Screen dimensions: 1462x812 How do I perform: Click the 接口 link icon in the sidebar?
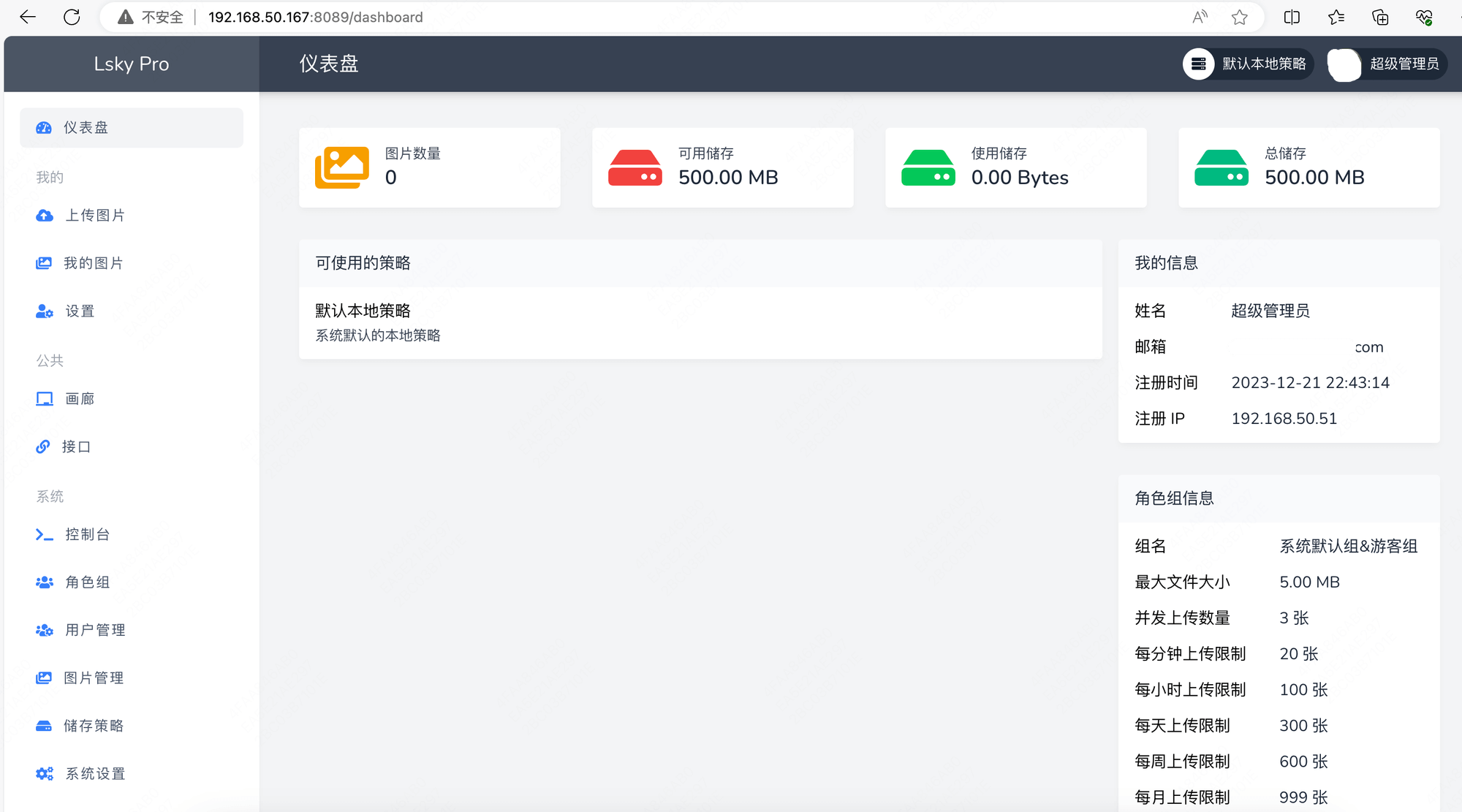tap(43, 447)
